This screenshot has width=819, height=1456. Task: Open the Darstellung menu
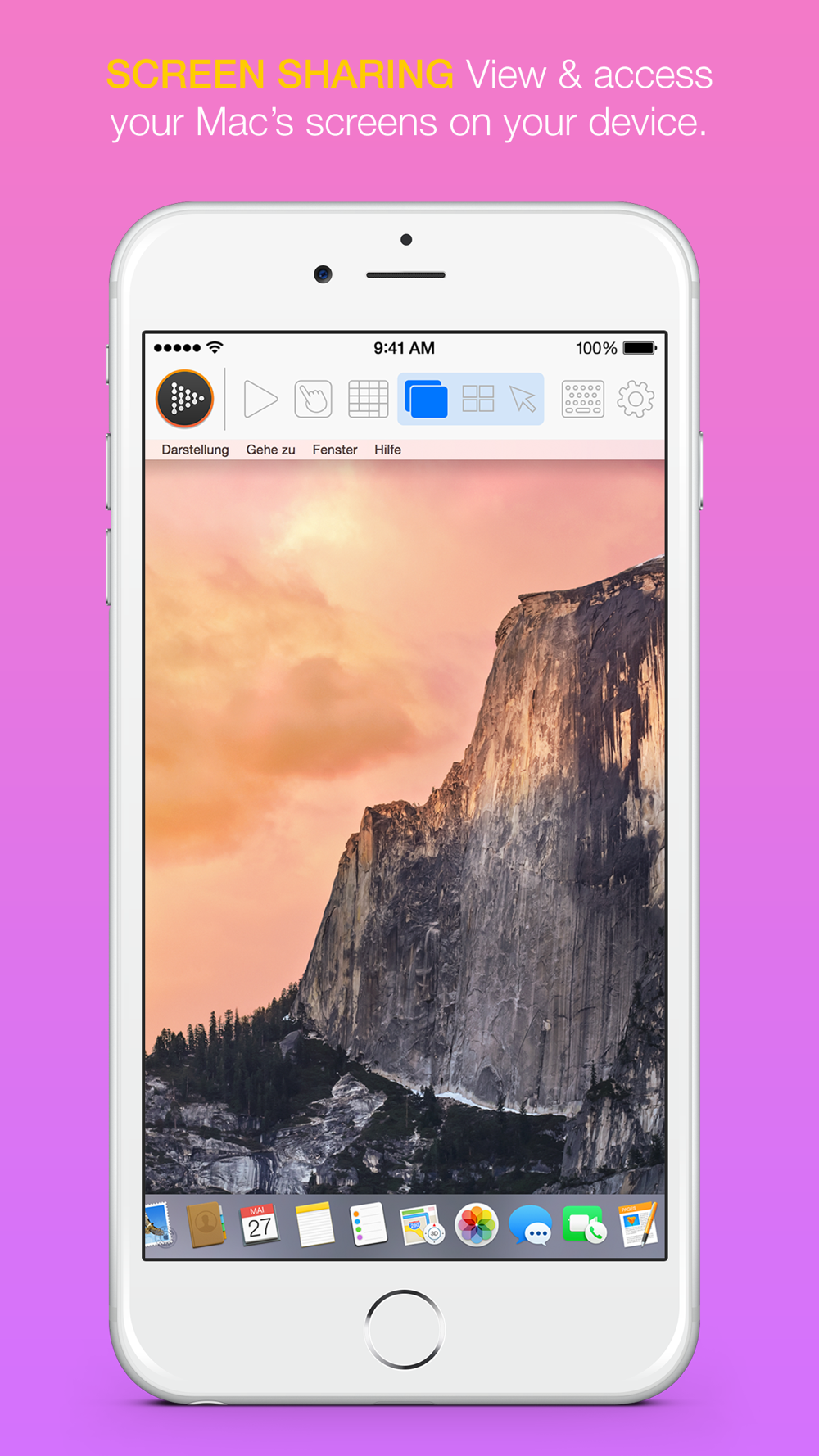click(195, 450)
